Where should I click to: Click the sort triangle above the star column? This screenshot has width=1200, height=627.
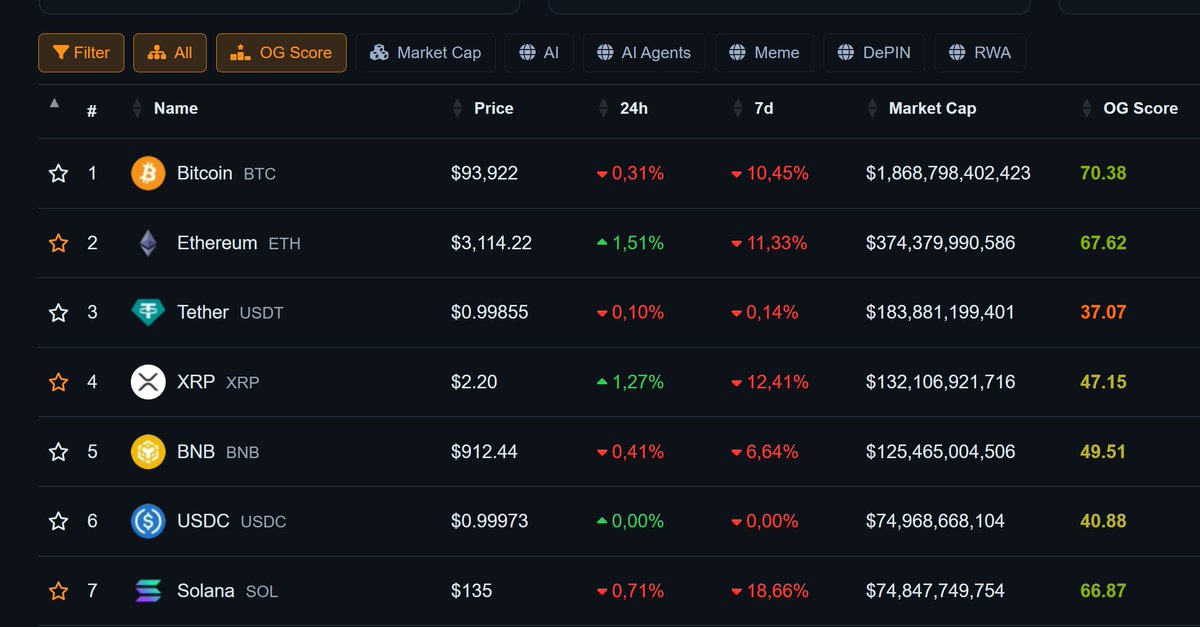pos(54,102)
